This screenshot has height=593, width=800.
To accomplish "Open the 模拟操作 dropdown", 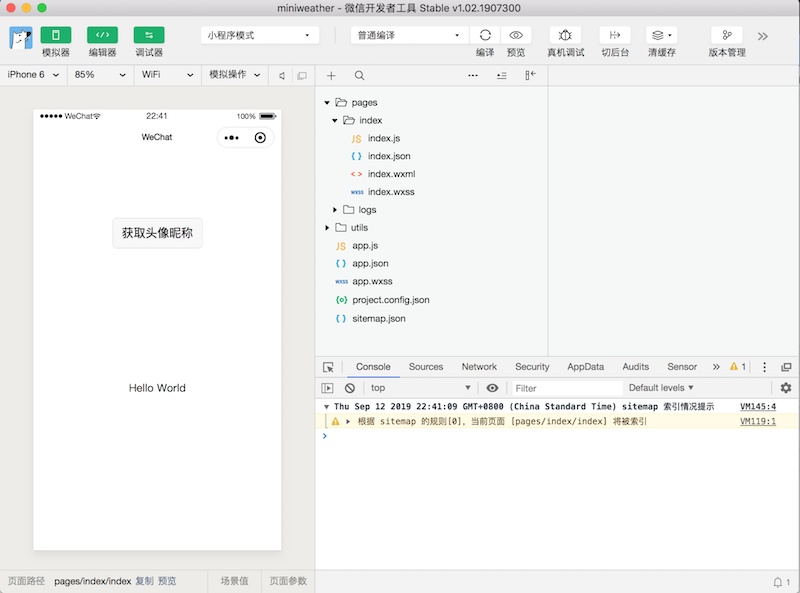I will (234, 75).
